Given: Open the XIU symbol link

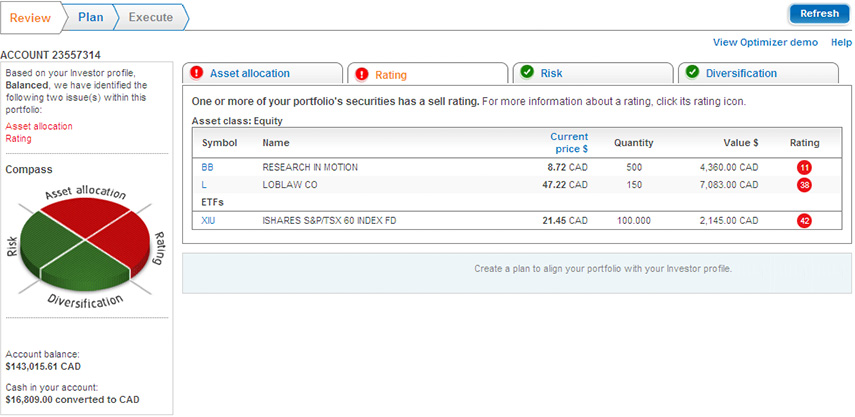Looking at the screenshot, I should tap(208, 220).
